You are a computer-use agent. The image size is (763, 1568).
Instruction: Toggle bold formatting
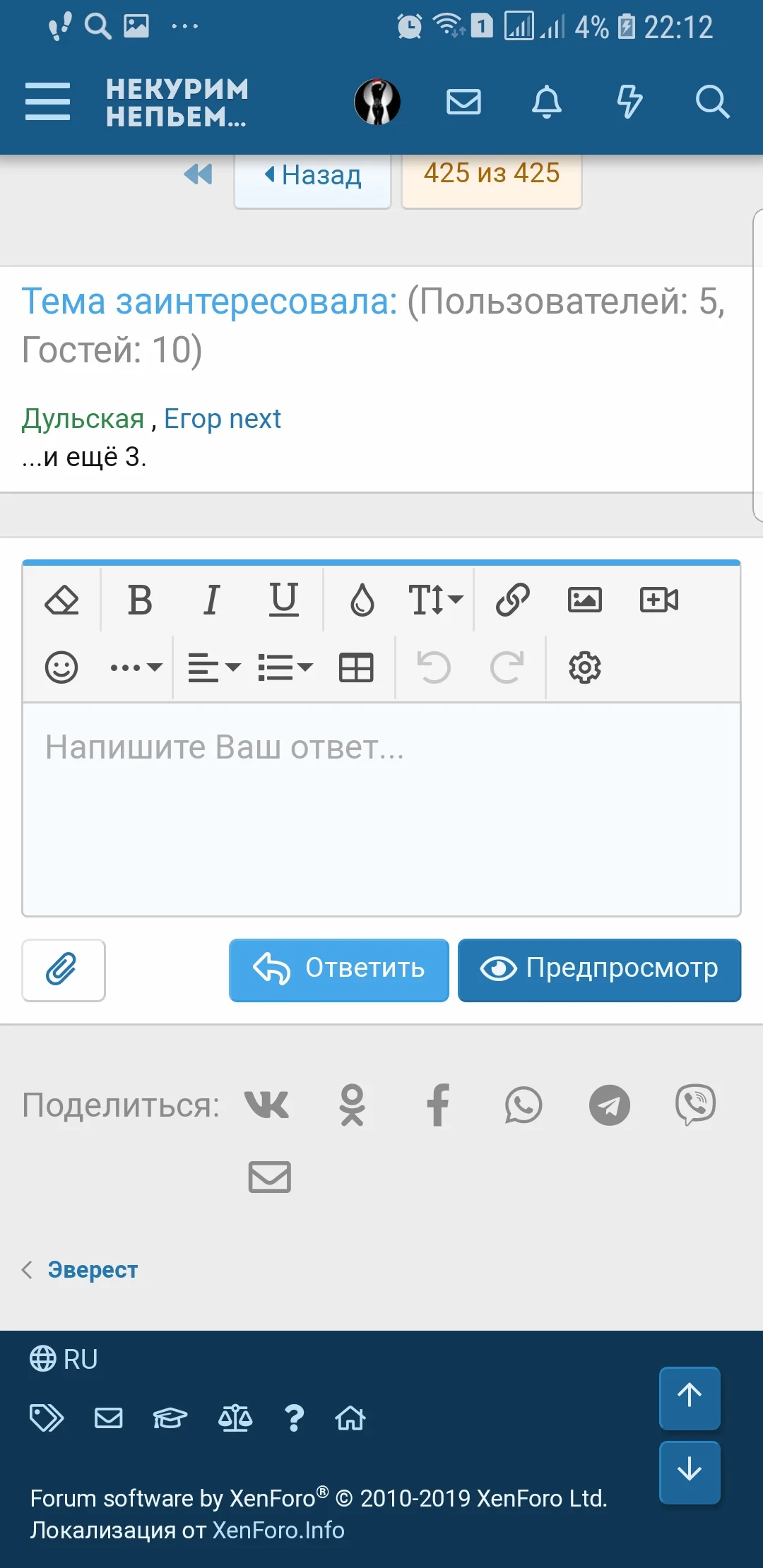pyautogui.click(x=140, y=600)
